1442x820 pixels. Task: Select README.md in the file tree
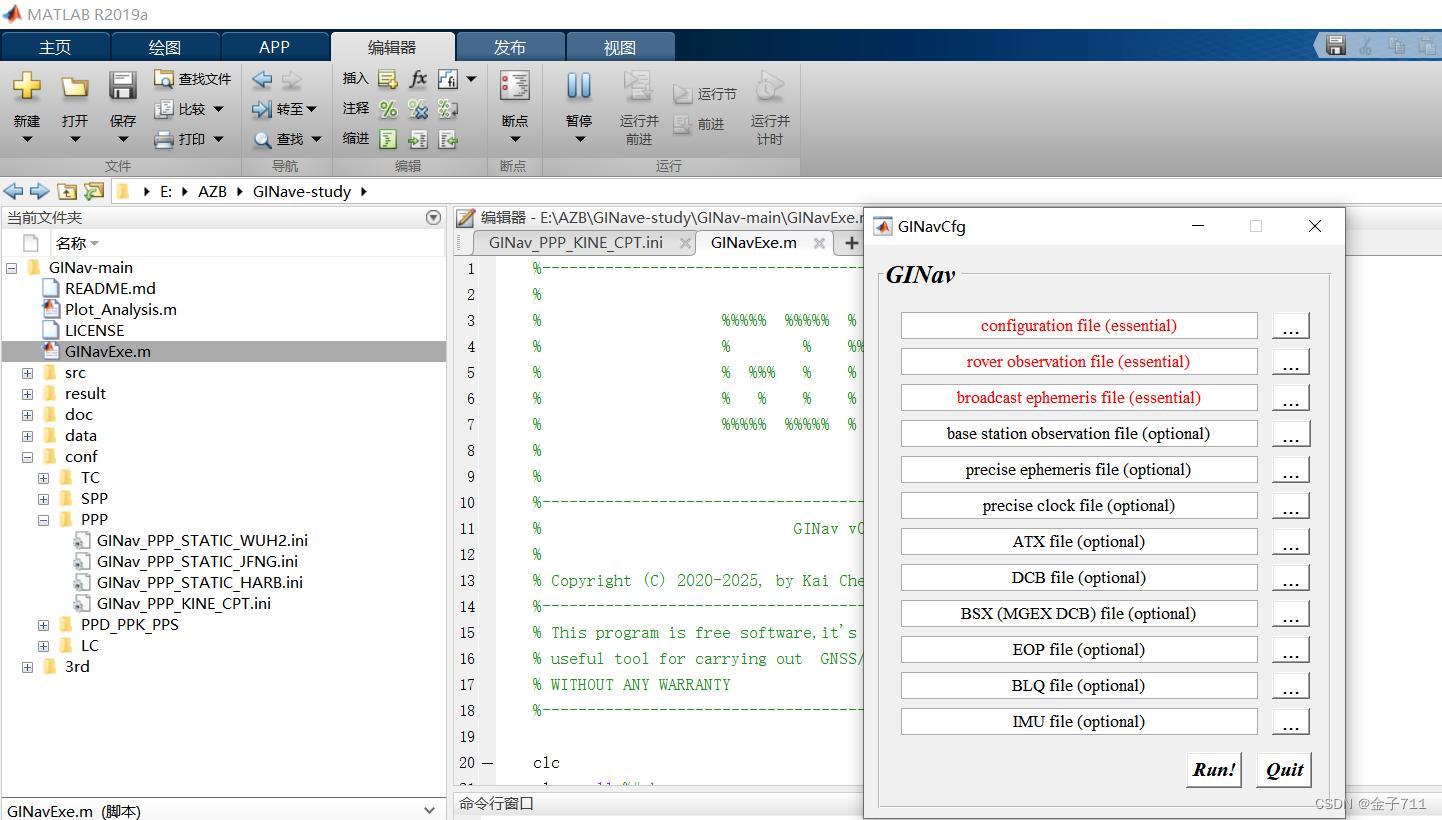[x=110, y=289]
